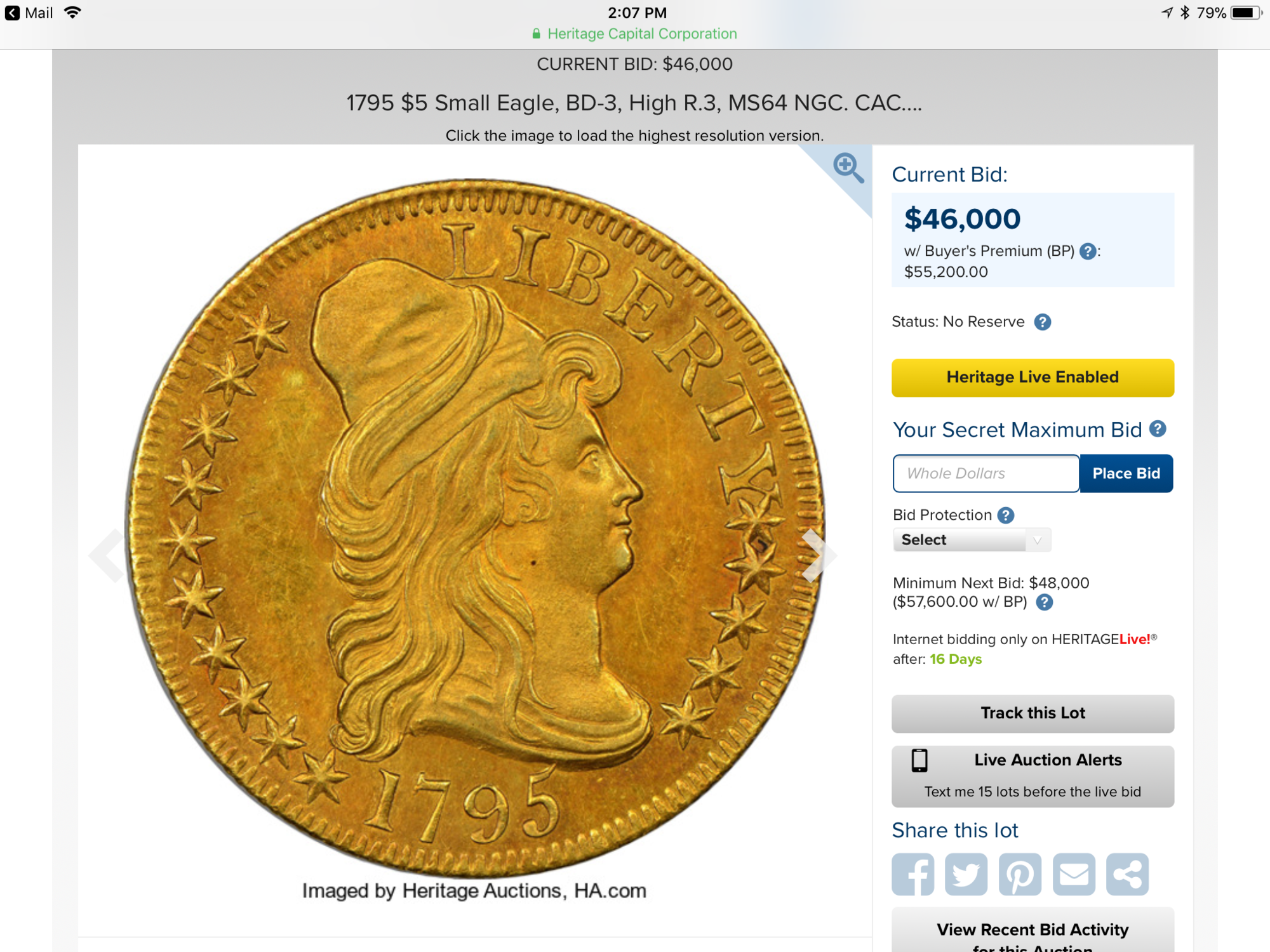Screen dimensions: 1270x952
Task: Share lot on Twitter
Action: click(x=966, y=874)
